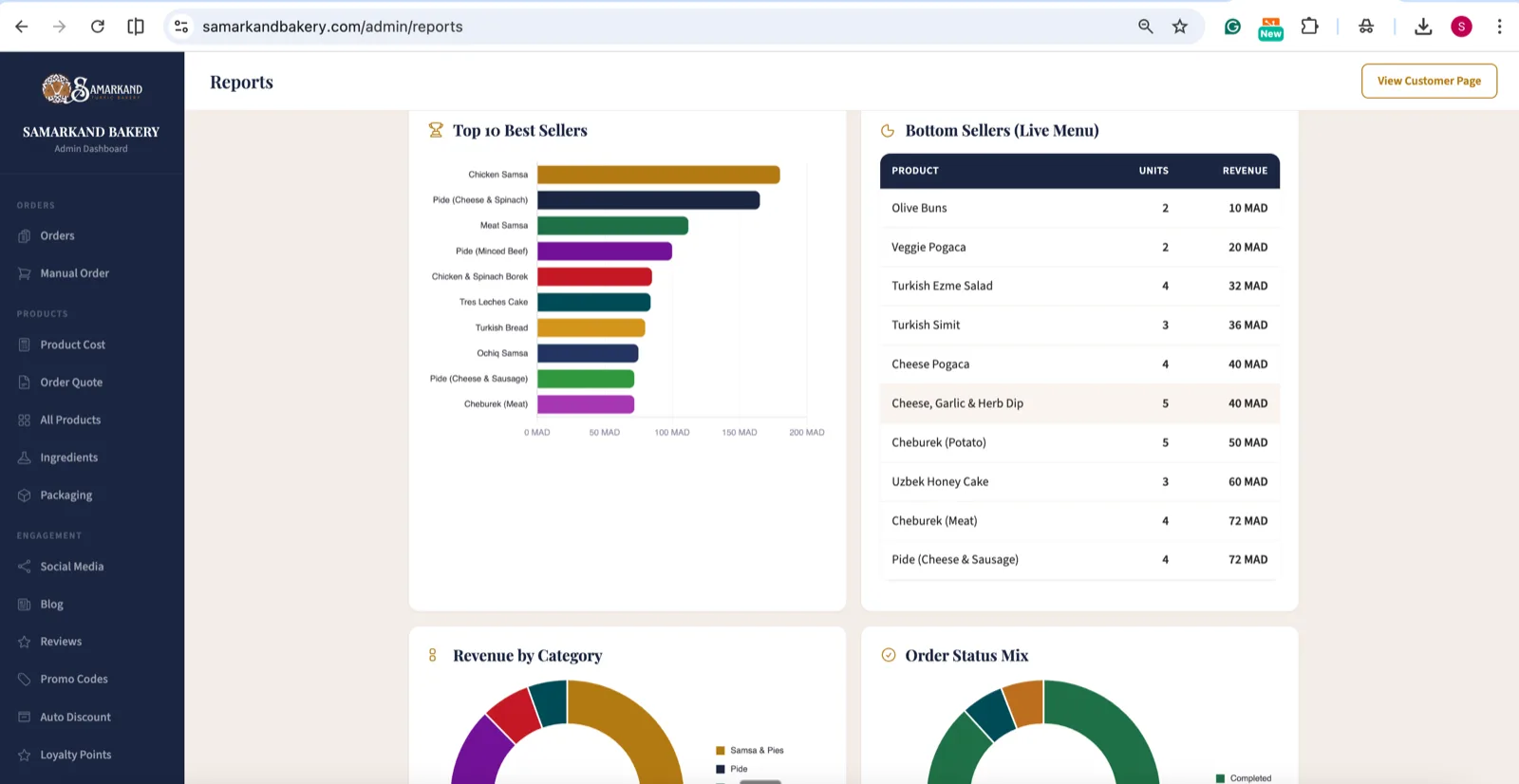Screen dimensions: 1519x784
Task: Click the Social Media share icon
Action: pyautogui.click(x=25, y=567)
